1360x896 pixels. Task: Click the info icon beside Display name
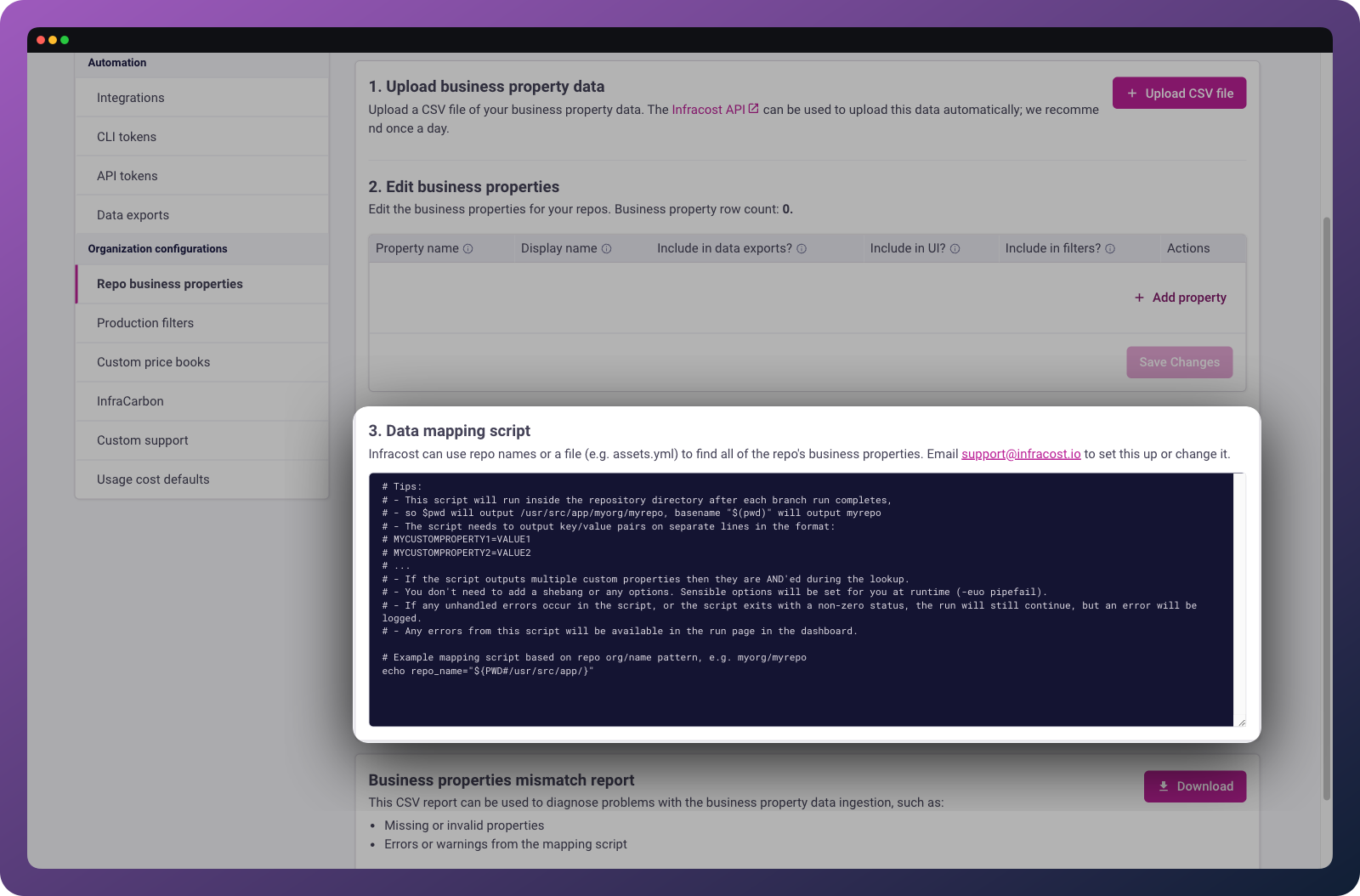[x=606, y=248]
